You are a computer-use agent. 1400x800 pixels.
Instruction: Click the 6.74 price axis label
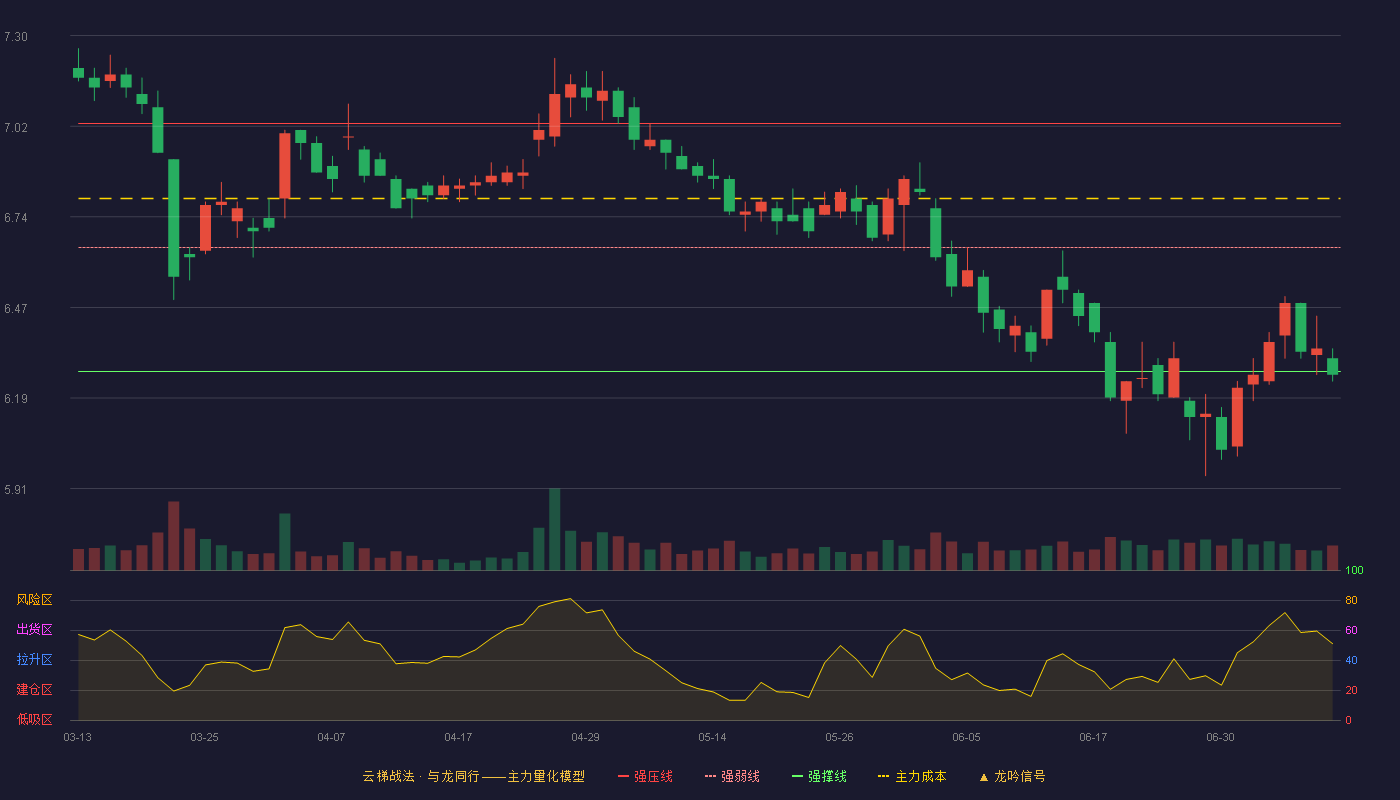click(x=16, y=218)
